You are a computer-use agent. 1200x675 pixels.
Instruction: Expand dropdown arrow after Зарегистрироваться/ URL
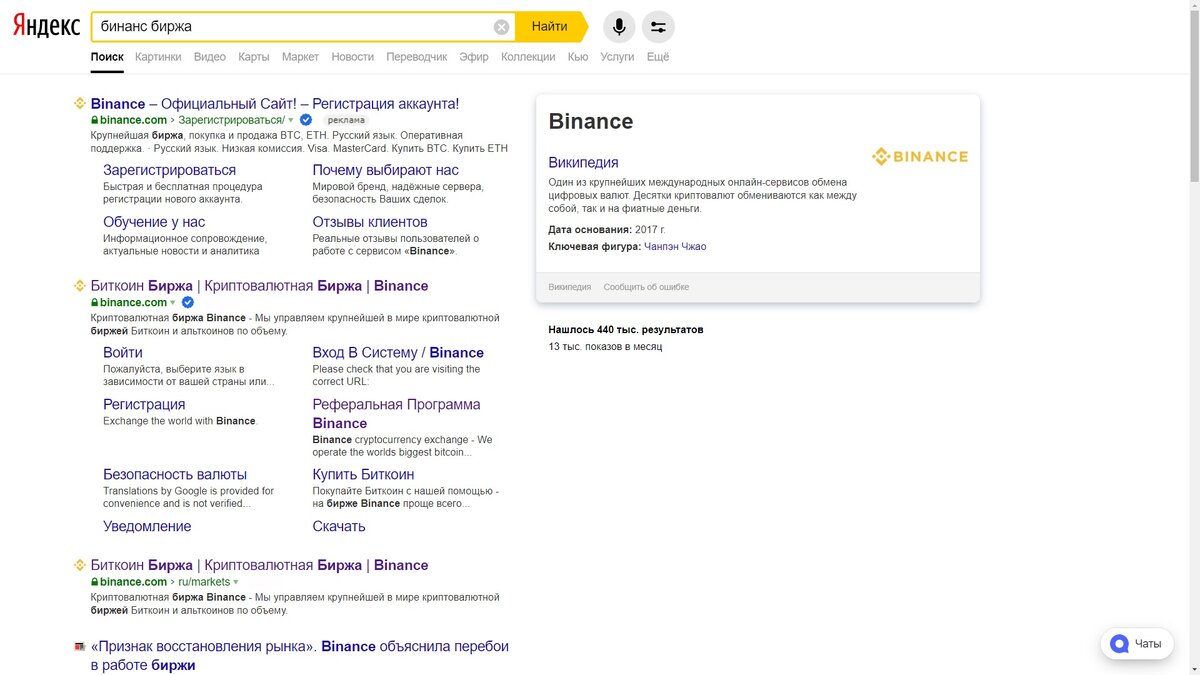[291, 120]
